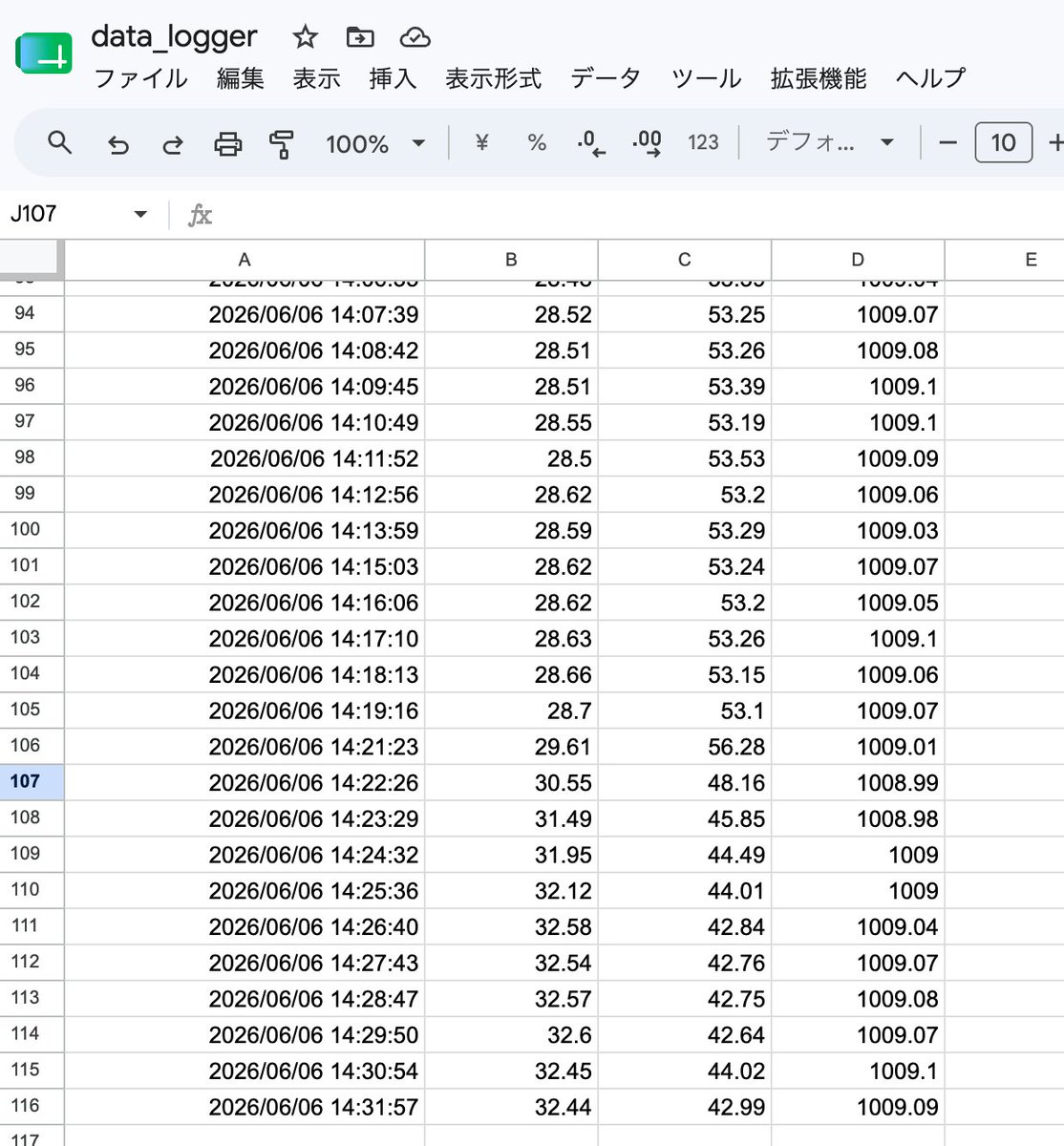Select cell with value 32.6
The width and height of the screenshot is (1064, 1146).
511,1034
